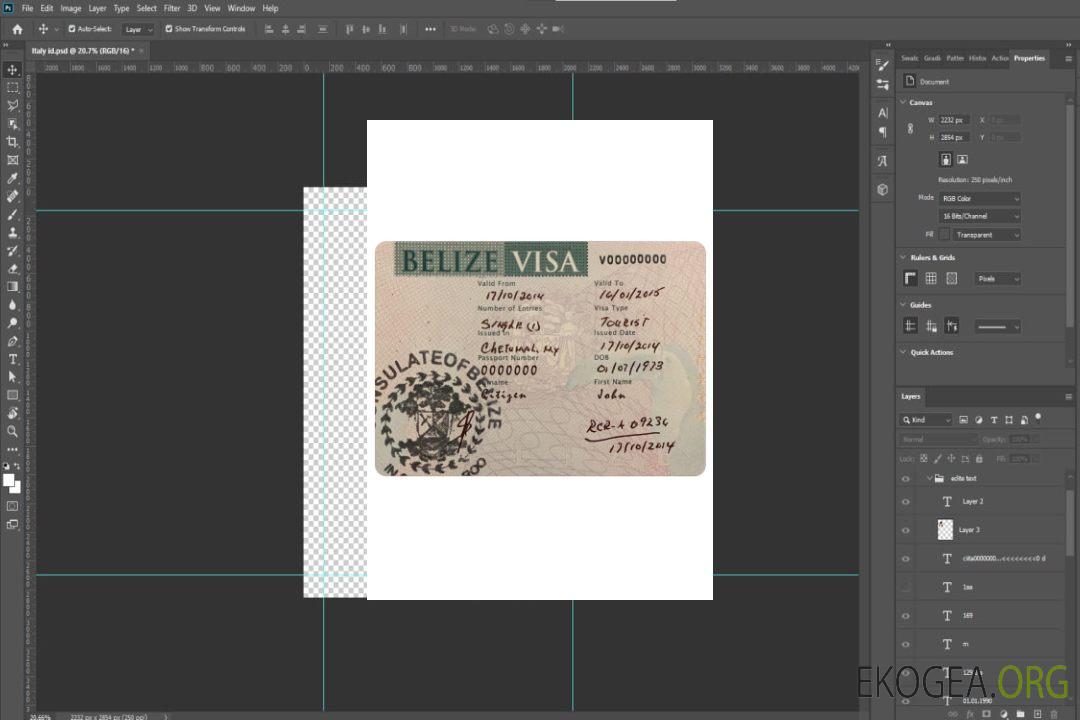Select the Pen tool
The image size is (1080, 720).
12,341
